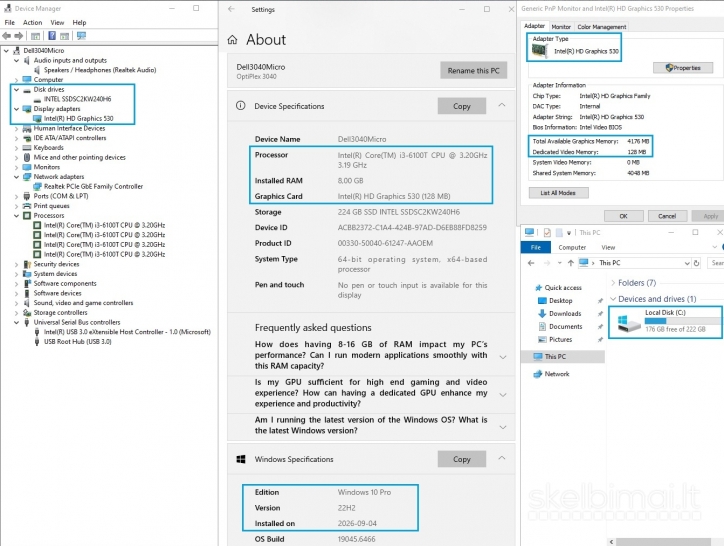Open the File tab in This PC window
The height and width of the screenshot is (546, 724).
536,247
